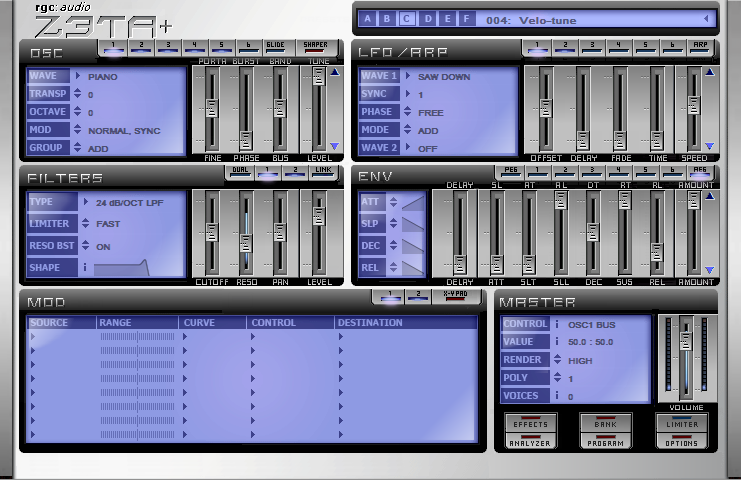Click the ATT envelope curve shape icon
Image resolution: width=741 pixels, height=480 pixels.
413,203
